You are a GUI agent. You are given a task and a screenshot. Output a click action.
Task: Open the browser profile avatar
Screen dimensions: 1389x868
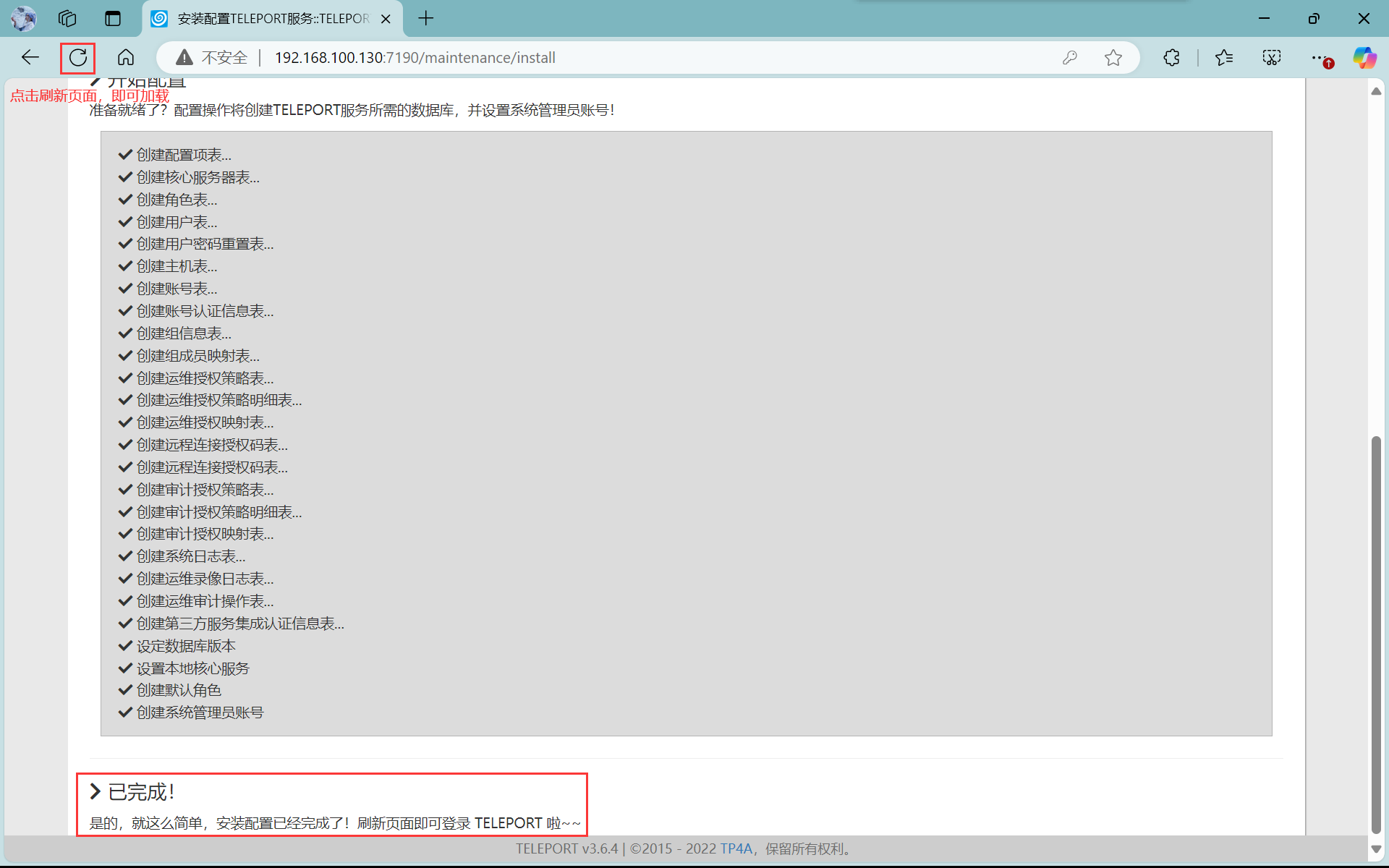(23, 19)
